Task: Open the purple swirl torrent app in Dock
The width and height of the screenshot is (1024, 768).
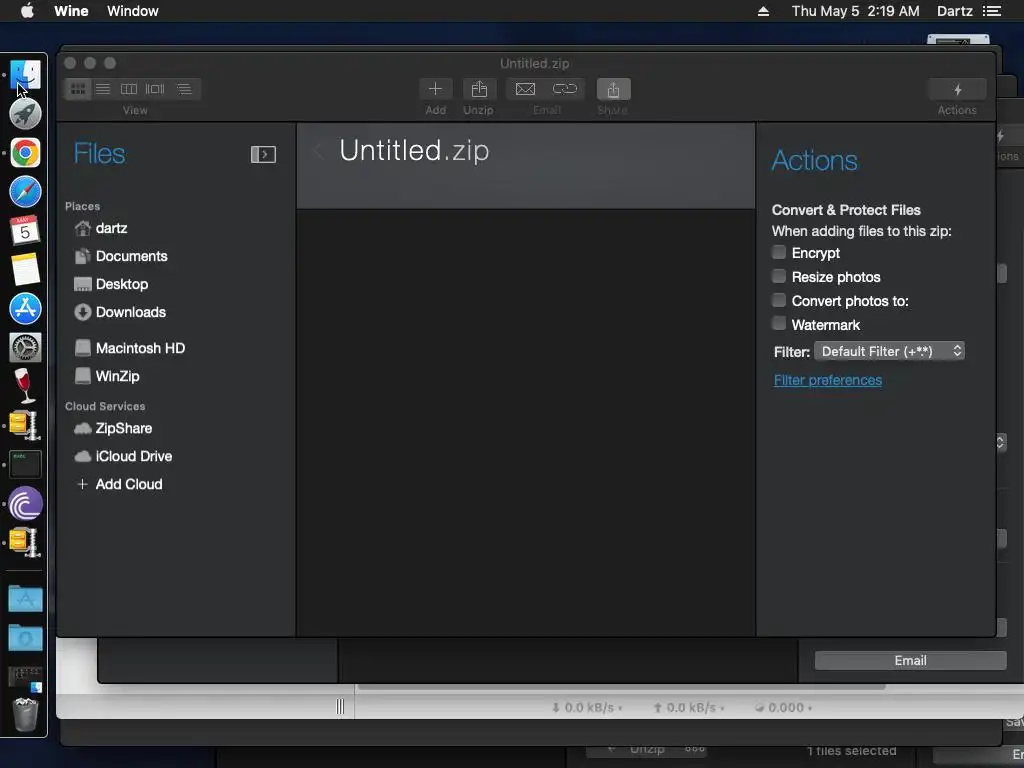Action: (x=25, y=504)
